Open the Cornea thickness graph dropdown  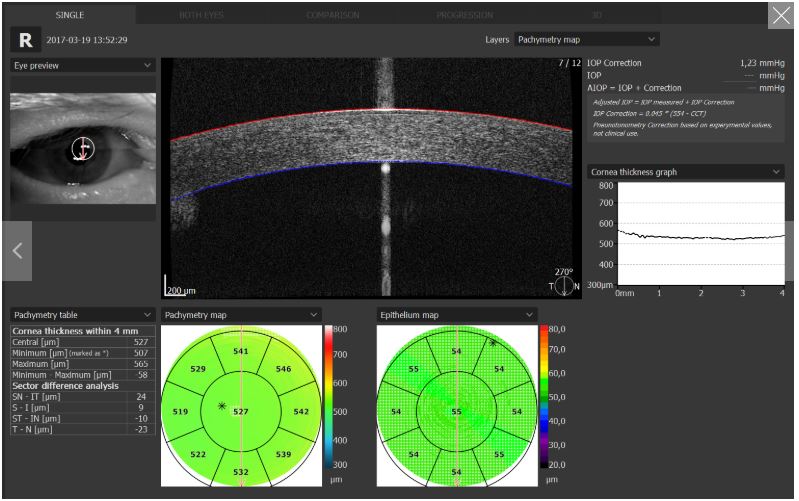point(686,172)
